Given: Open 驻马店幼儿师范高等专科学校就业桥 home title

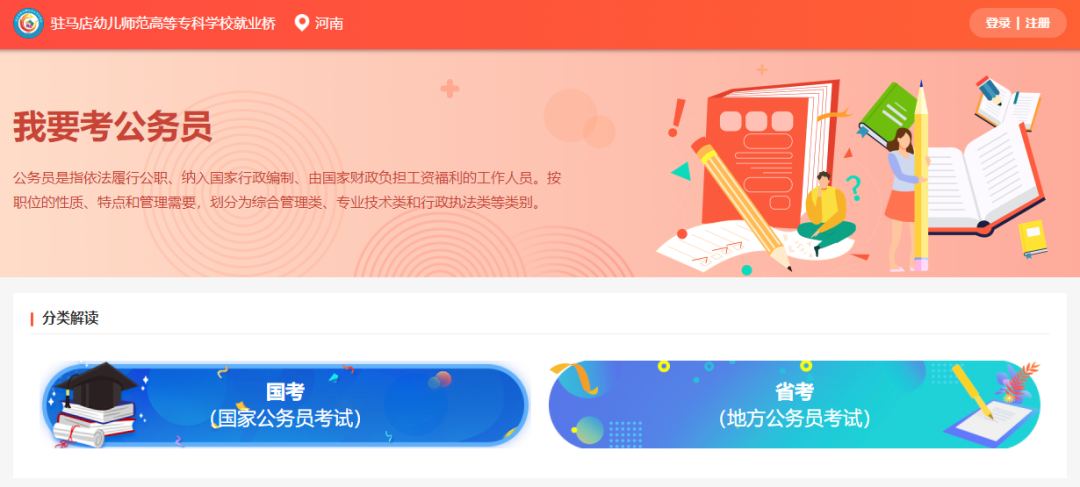Looking at the screenshot, I should [x=163, y=23].
